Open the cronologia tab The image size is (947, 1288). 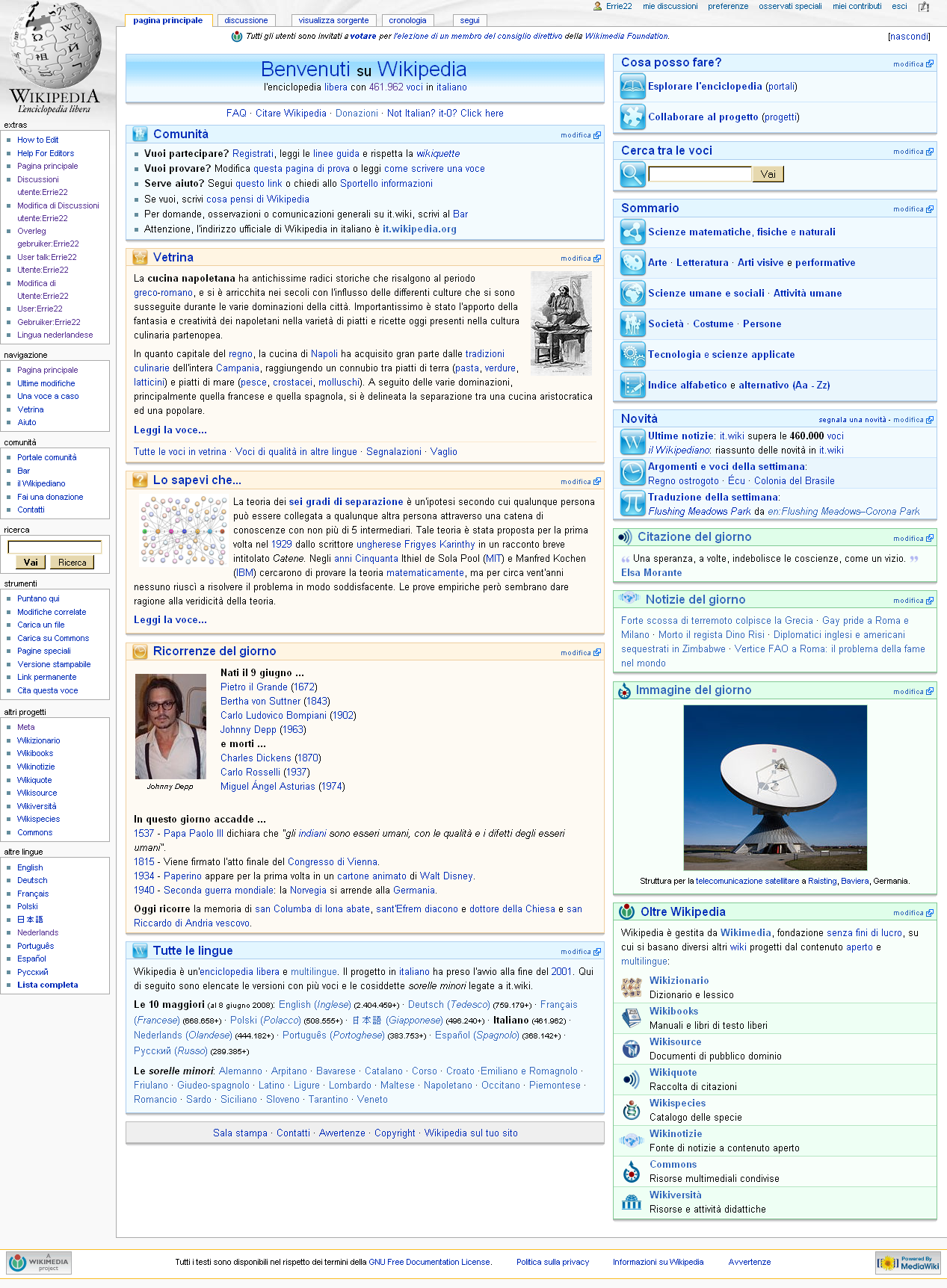407,20
